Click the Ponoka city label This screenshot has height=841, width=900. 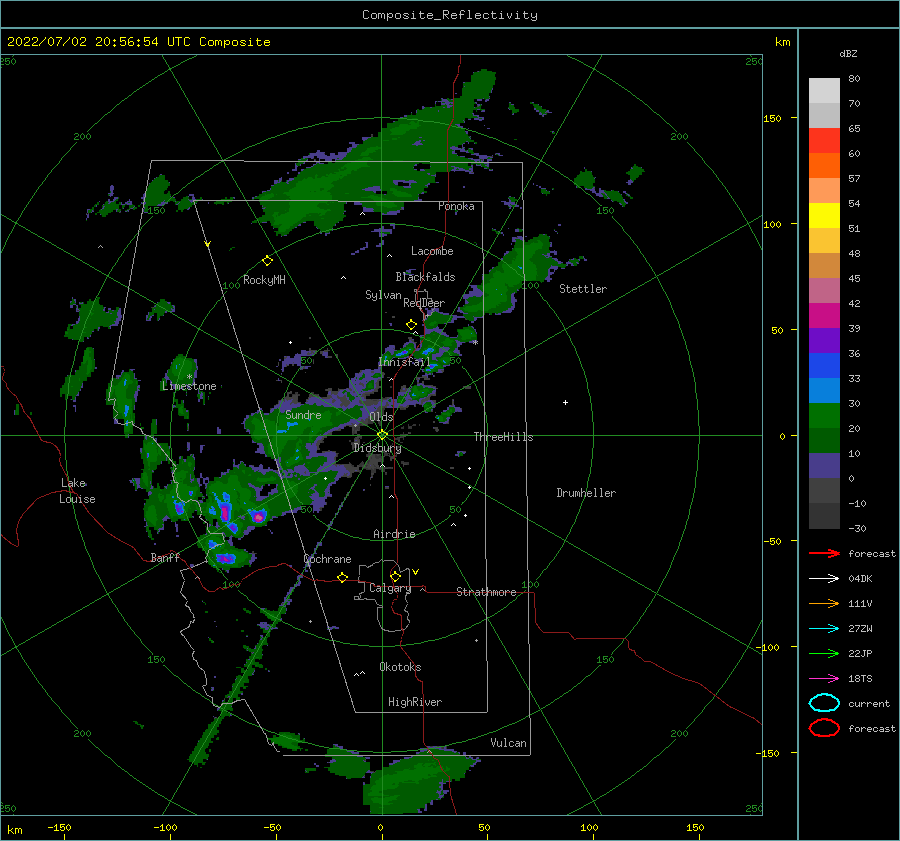pos(456,206)
